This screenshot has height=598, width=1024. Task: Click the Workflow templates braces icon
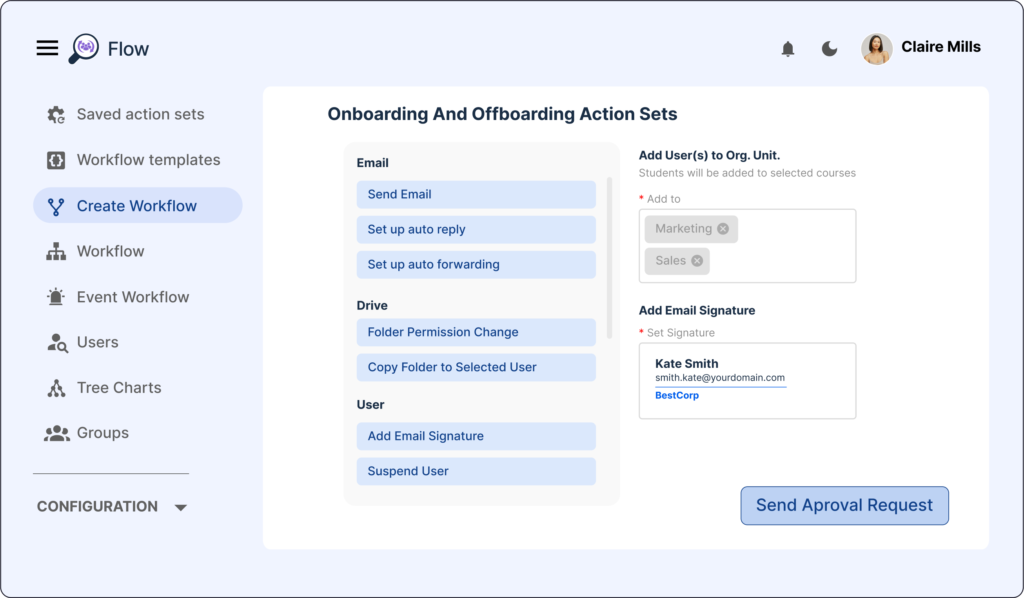pyautogui.click(x=56, y=160)
